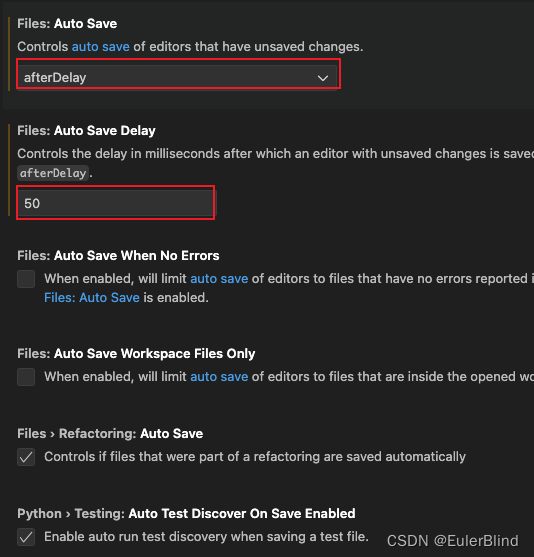534x557 pixels.
Task: Focus the Auto Save Delay field showing 50
Action: [117, 204]
